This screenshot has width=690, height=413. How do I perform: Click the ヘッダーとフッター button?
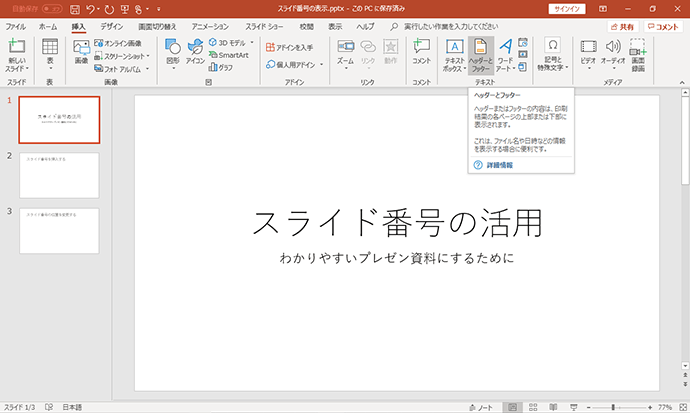[481, 55]
